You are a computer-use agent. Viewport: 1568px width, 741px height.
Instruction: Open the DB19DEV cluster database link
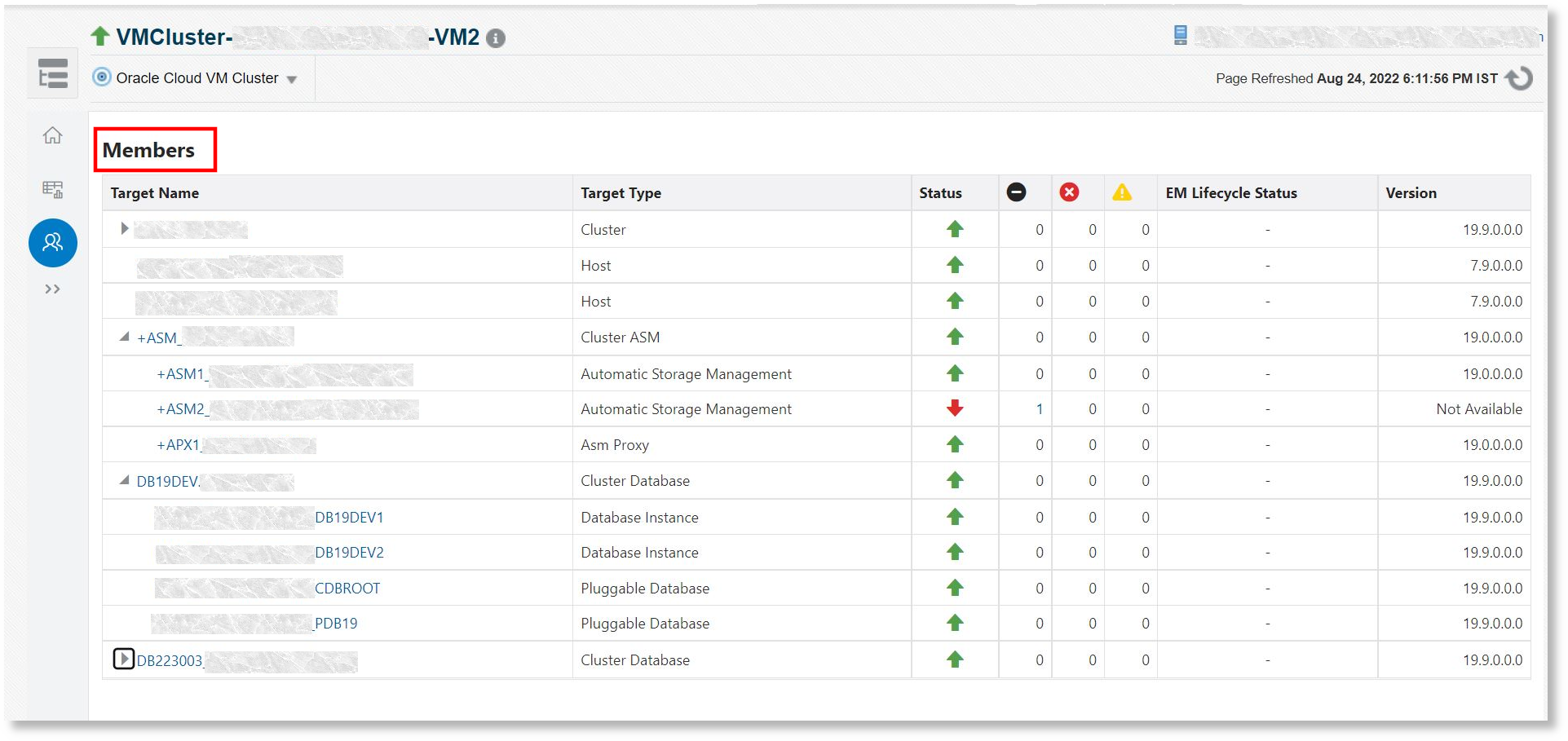[x=168, y=482]
